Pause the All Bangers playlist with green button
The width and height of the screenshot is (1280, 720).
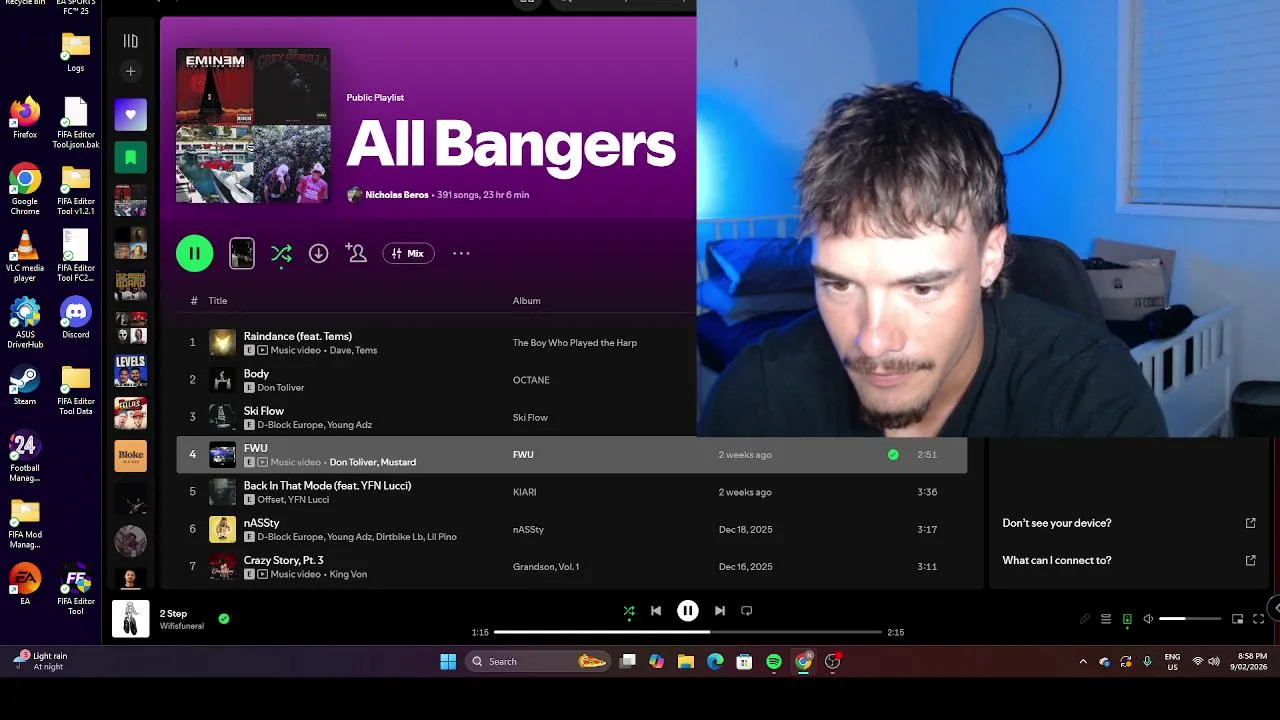[x=194, y=253]
